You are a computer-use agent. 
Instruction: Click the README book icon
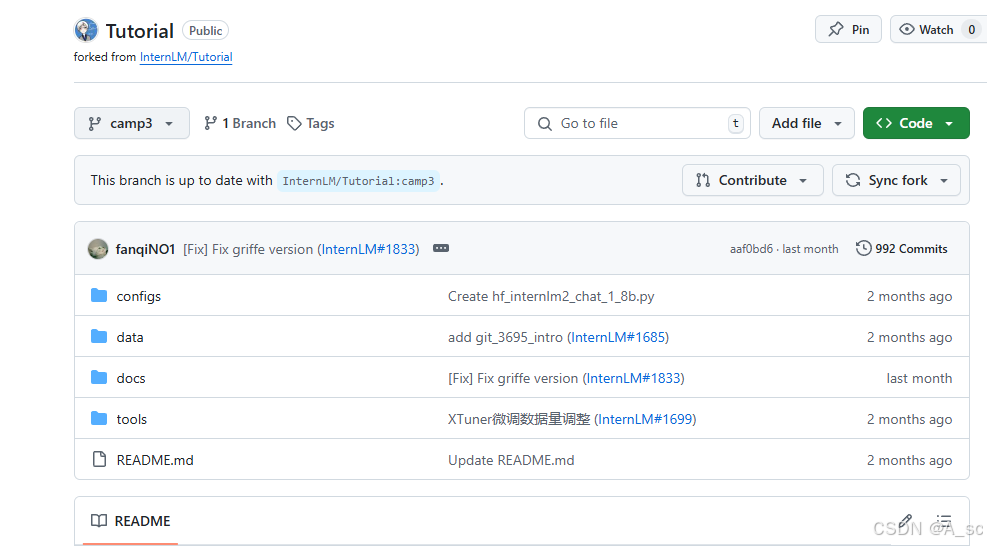pyautogui.click(x=99, y=521)
